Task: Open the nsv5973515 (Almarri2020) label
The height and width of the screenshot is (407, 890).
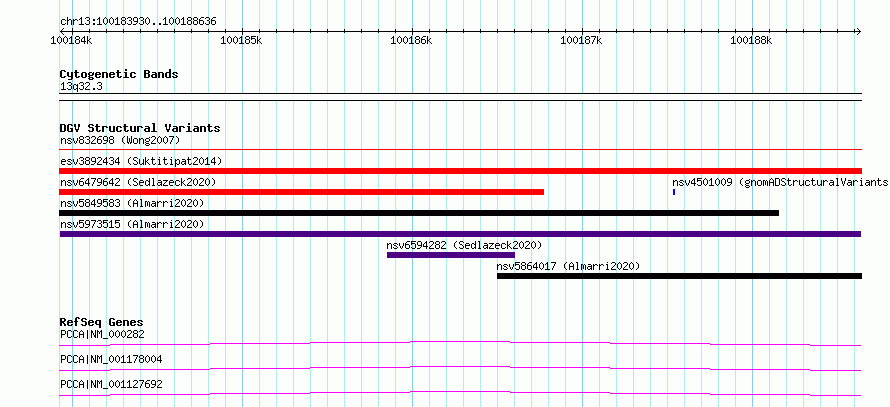Action: (x=132, y=224)
